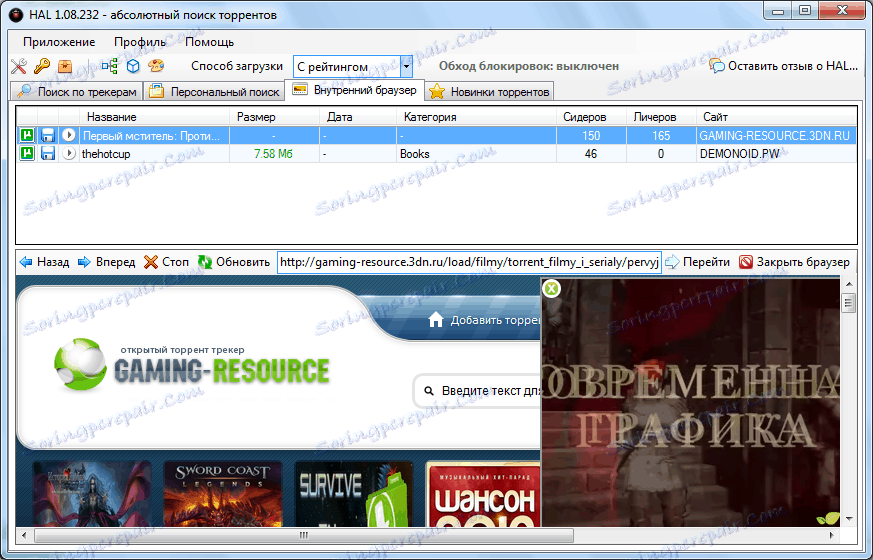Go forward with the Вперед button

pos(106,262)
